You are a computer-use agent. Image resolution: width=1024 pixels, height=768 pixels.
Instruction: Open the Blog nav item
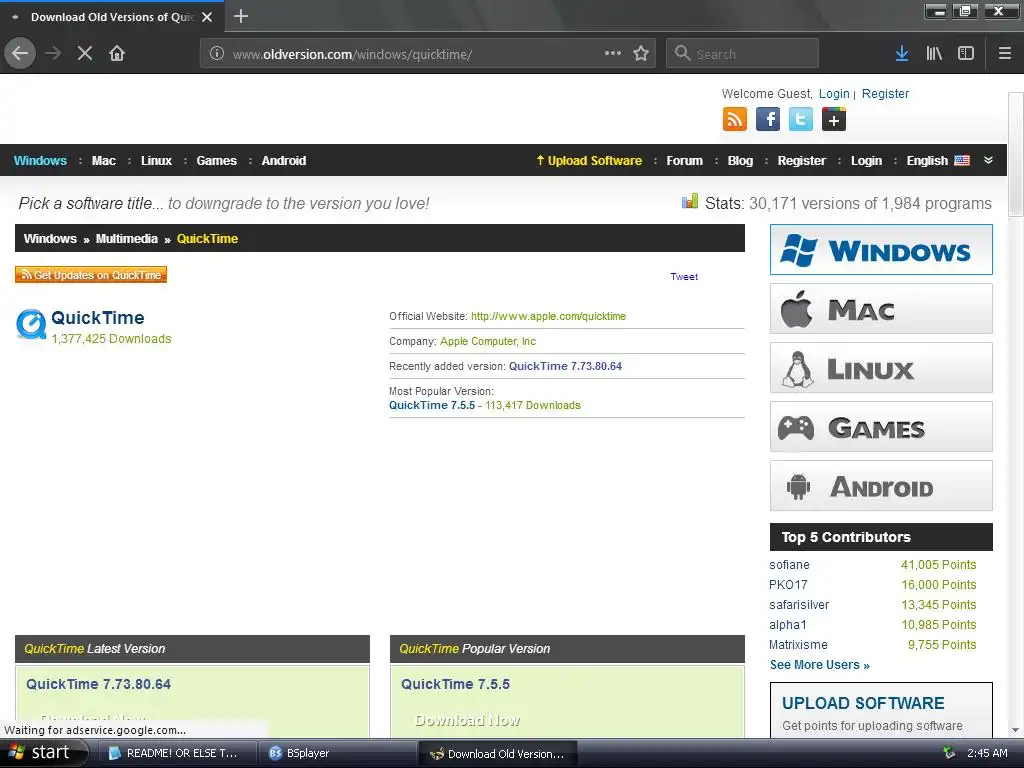click(740, 161)
